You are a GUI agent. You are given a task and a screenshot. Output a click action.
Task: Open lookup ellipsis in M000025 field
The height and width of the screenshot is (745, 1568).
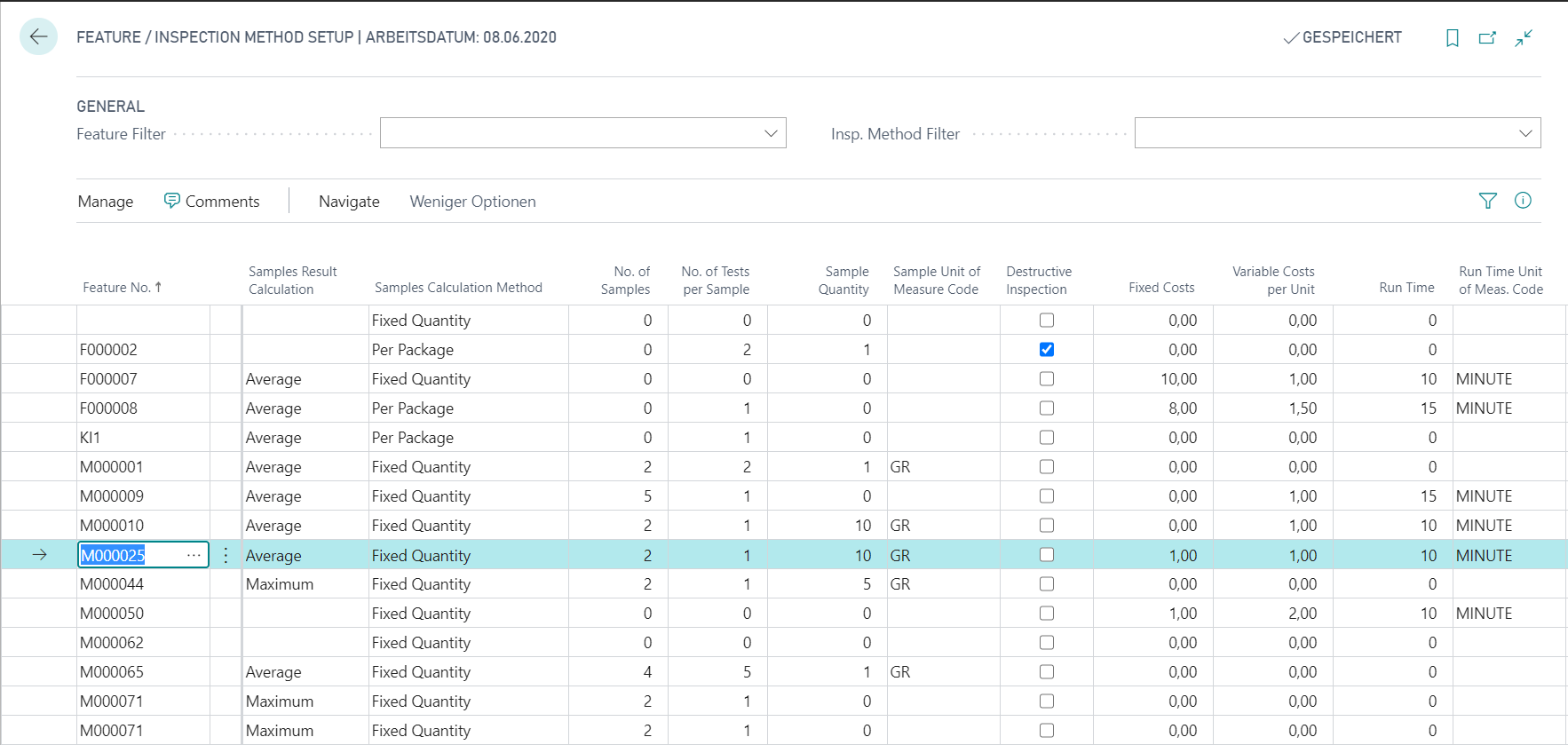[x=194, y=555]
